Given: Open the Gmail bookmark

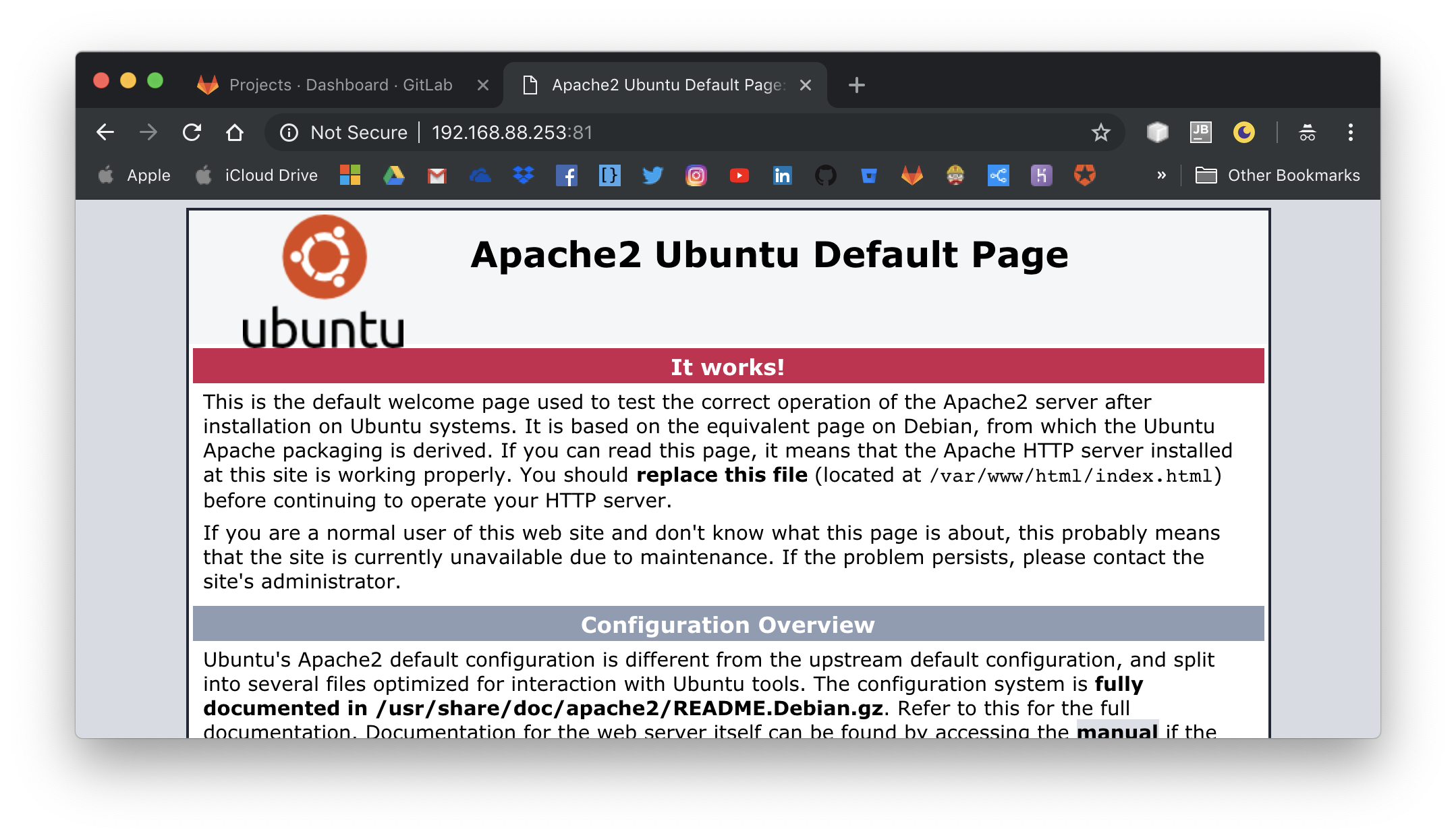Looking at the screenshot, I should 437,176.
